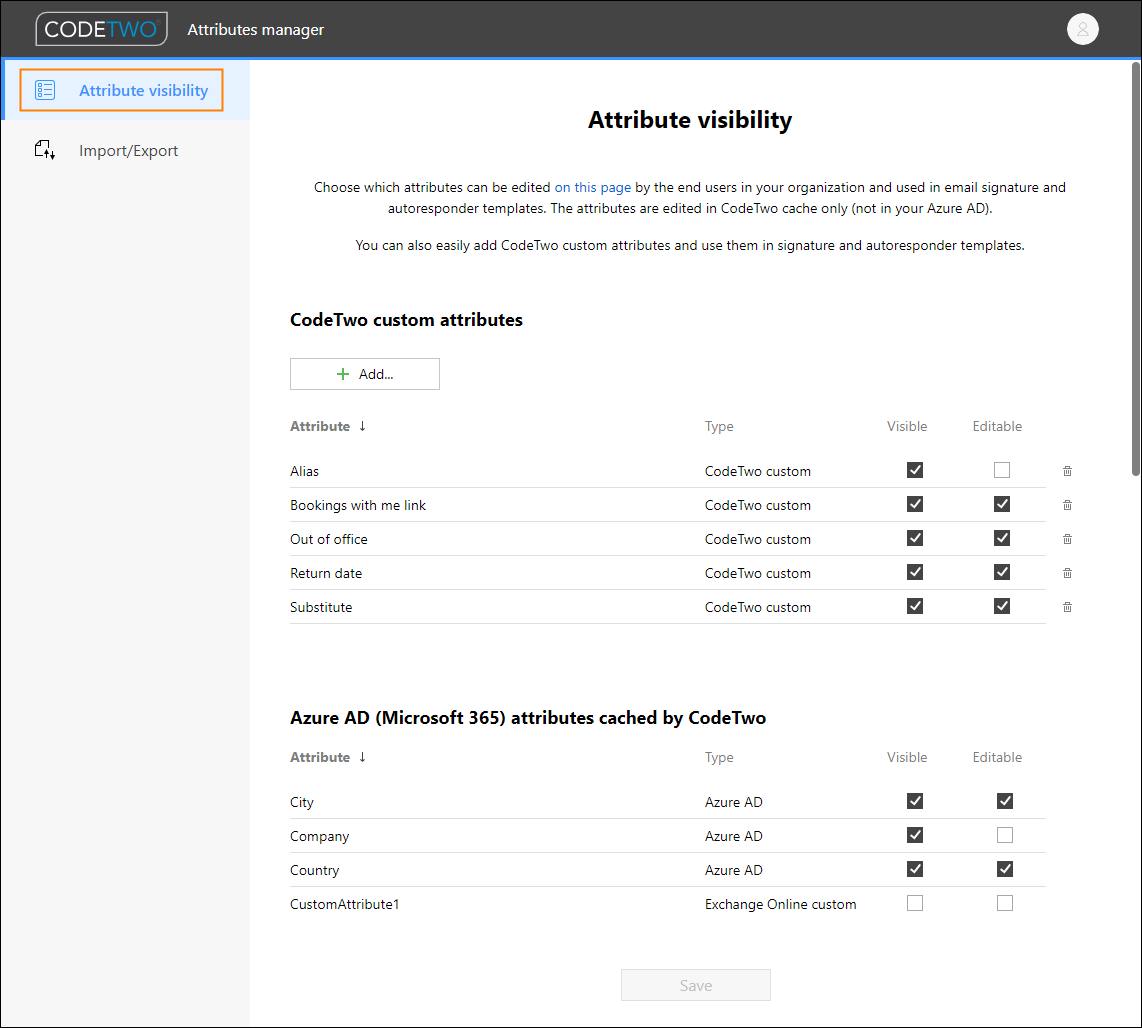Image resolution: width=1142 pixels, height=1028 pixels.
Task: Enable Editable for CustomAttribute1
Action: [x=1005, y=903]
